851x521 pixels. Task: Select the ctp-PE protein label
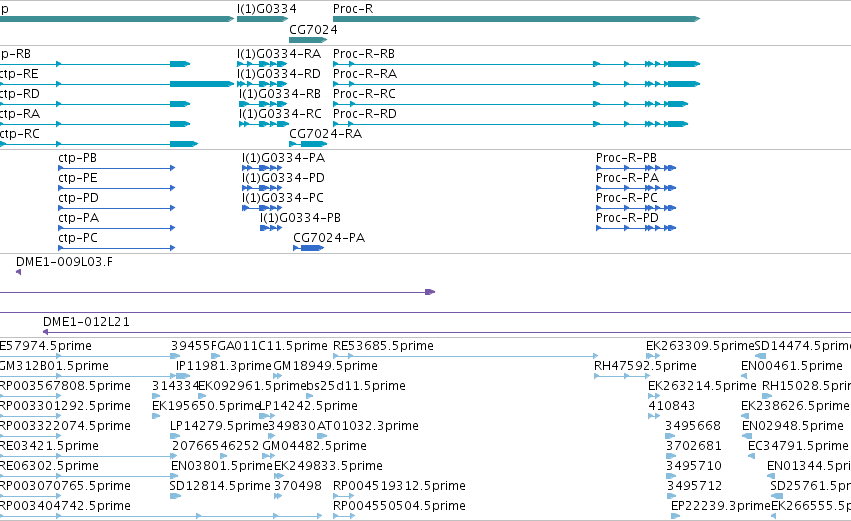pos(78,178)
